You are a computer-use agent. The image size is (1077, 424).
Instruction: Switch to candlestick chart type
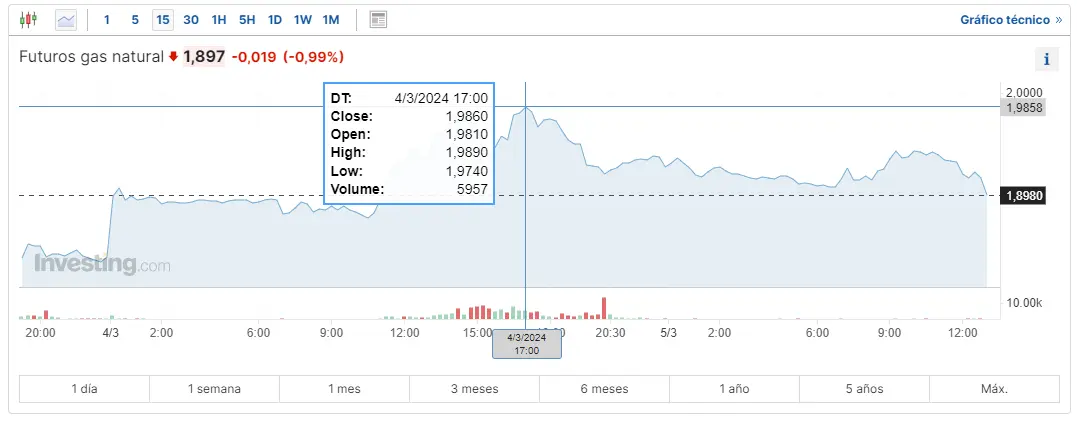pyautogui.click(x=28, y=19)
